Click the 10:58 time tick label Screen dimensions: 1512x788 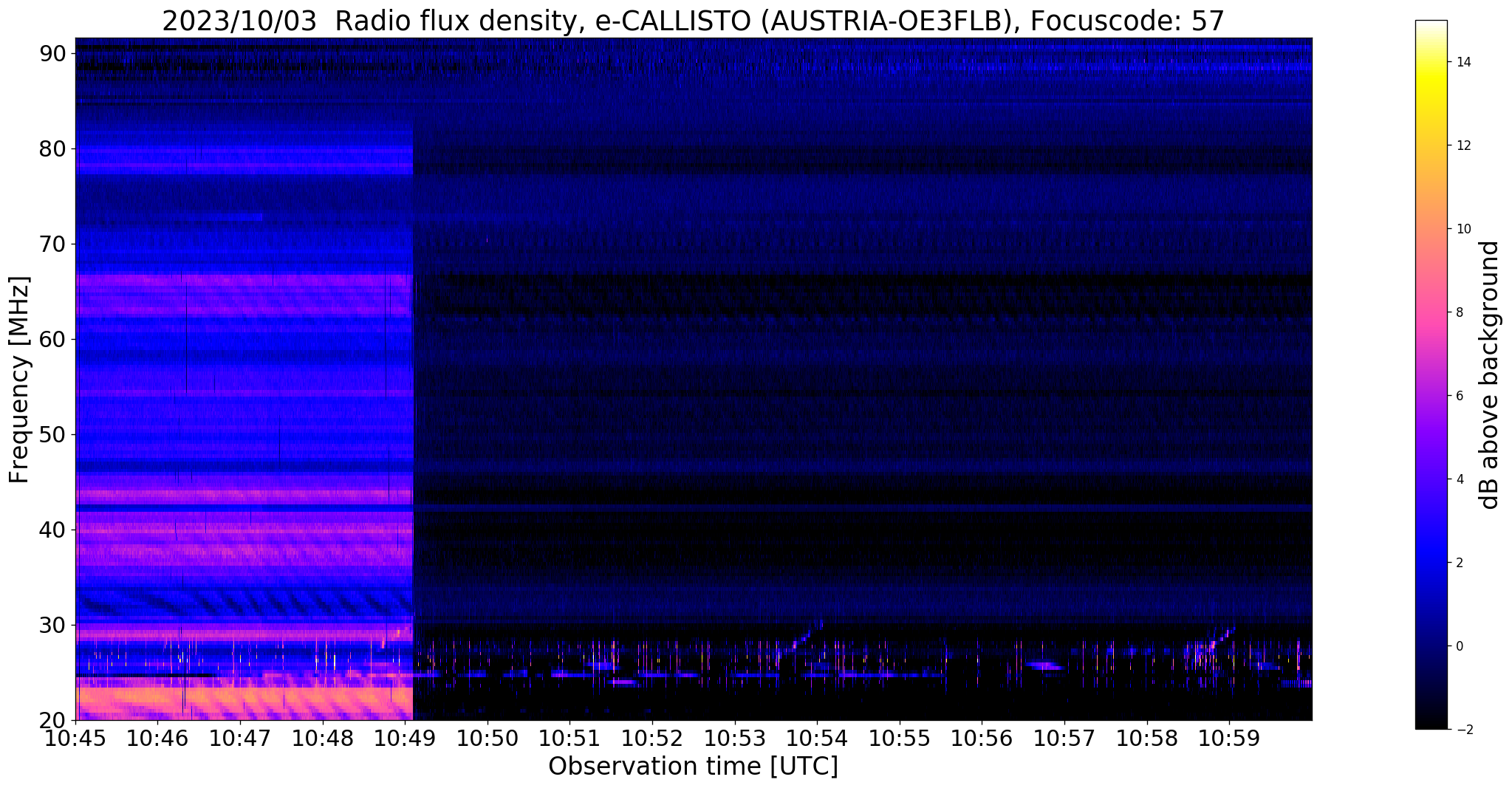1147,737
